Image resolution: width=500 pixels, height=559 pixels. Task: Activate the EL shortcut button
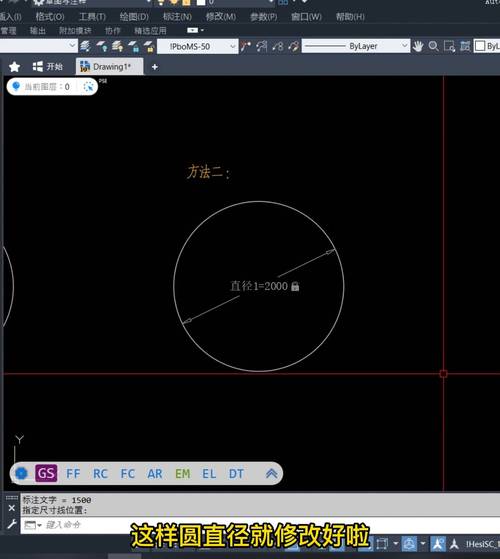coord(209,474)
